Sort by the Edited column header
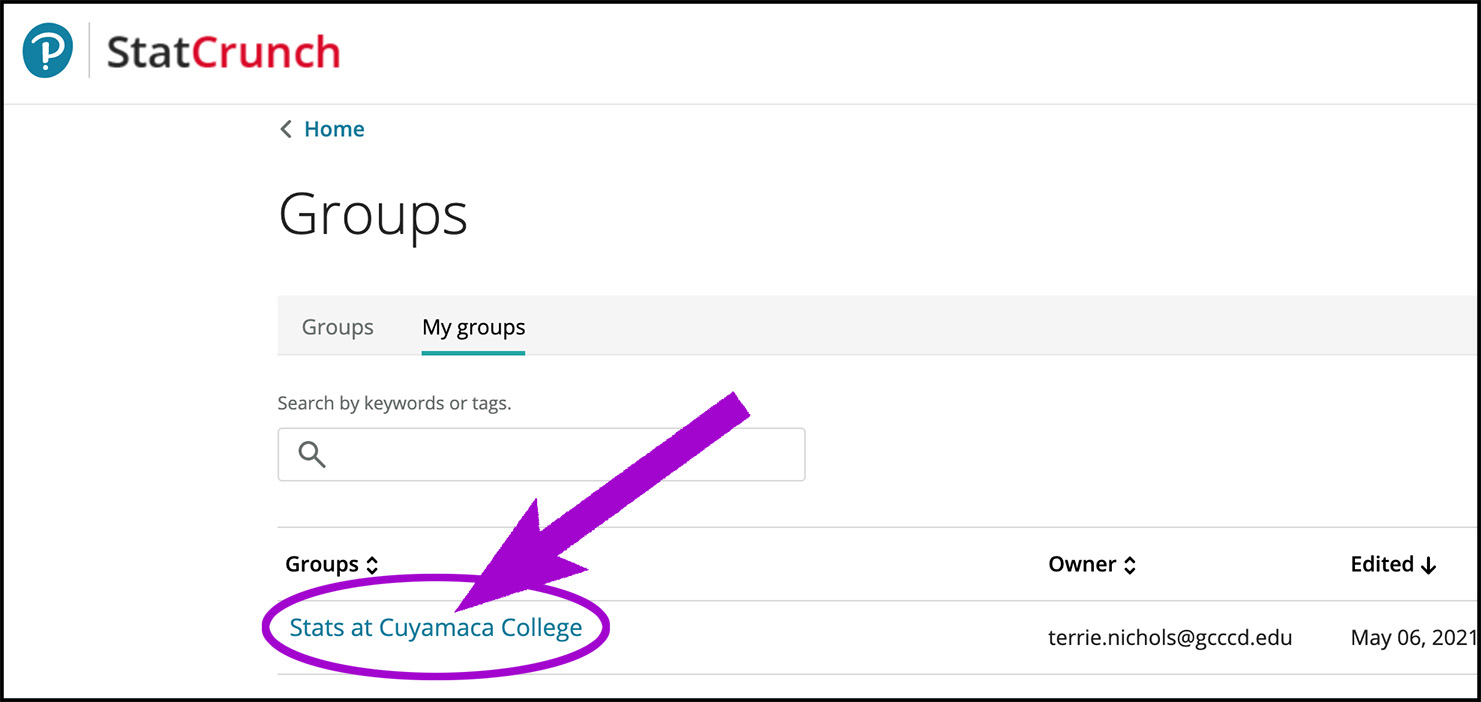This screenshot has width=1481, height=702. click(1382, 564)
